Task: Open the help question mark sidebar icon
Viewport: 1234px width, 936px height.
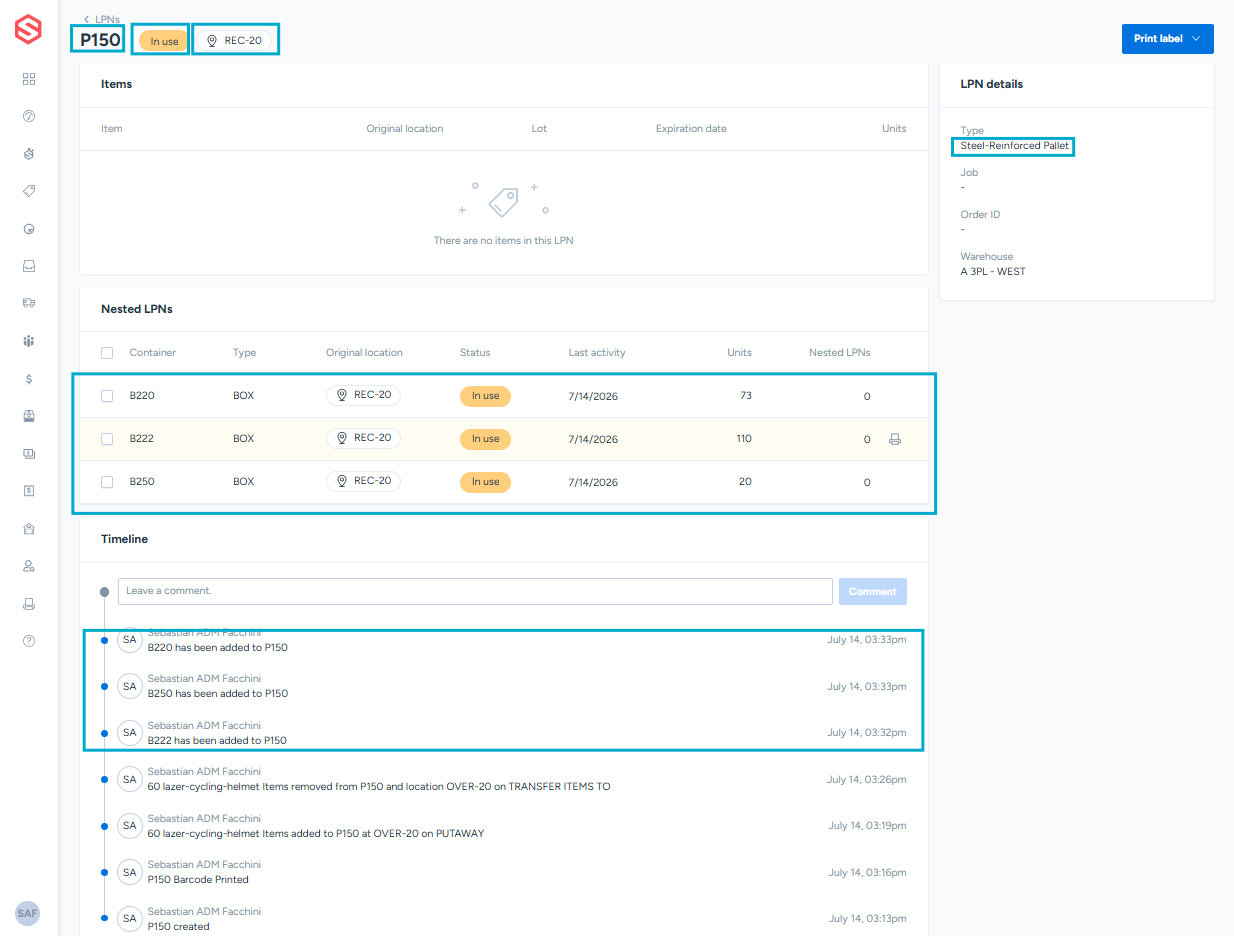Action: point(29,641)
